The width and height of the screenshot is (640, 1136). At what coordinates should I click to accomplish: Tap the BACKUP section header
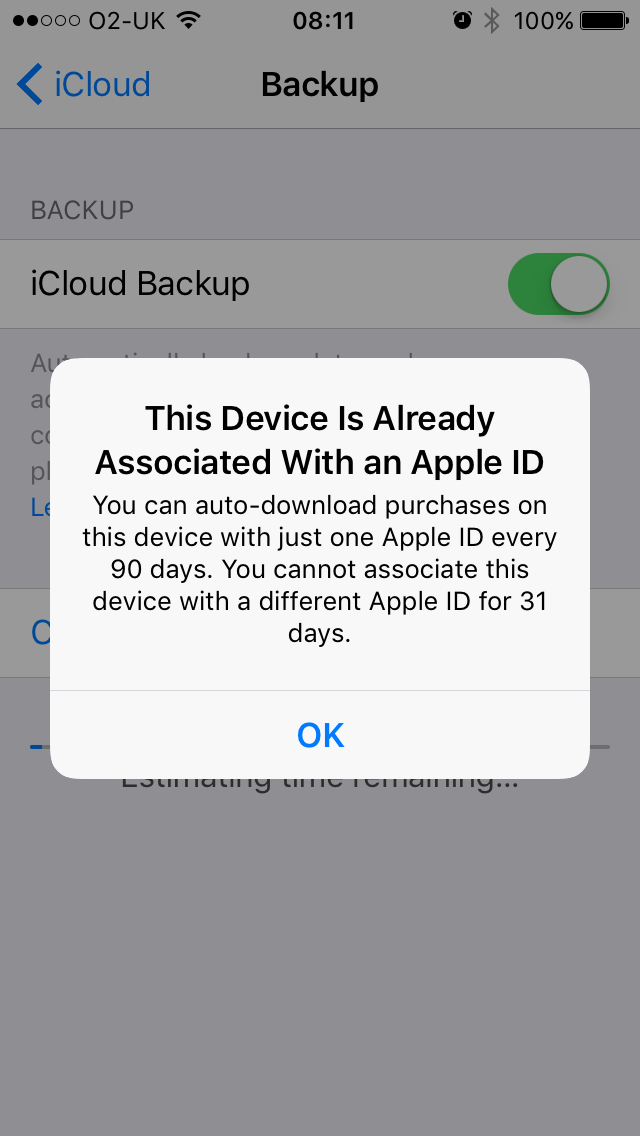point(82,210)
